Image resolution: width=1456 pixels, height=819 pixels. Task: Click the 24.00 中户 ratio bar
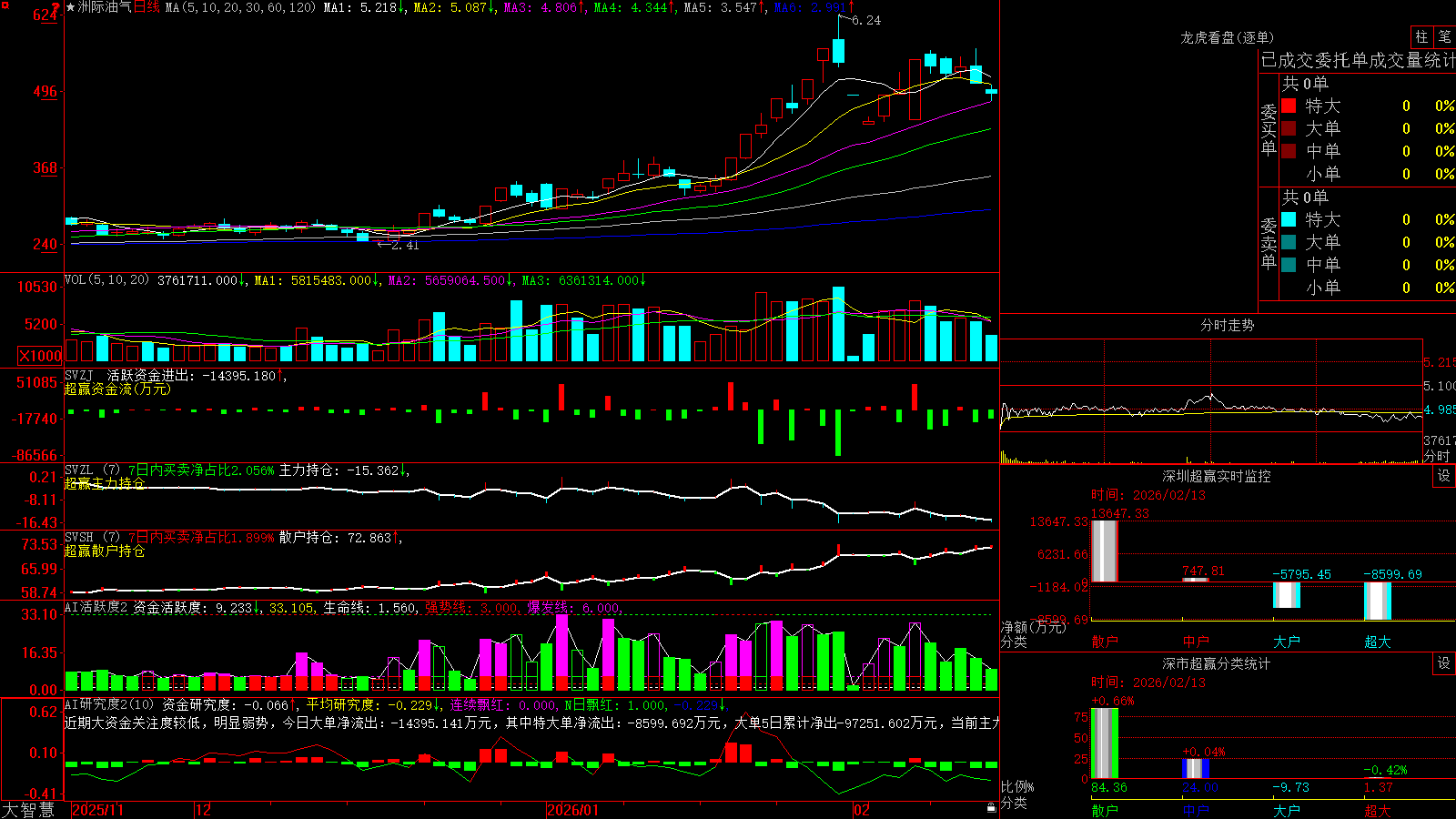coord(1195,769)
